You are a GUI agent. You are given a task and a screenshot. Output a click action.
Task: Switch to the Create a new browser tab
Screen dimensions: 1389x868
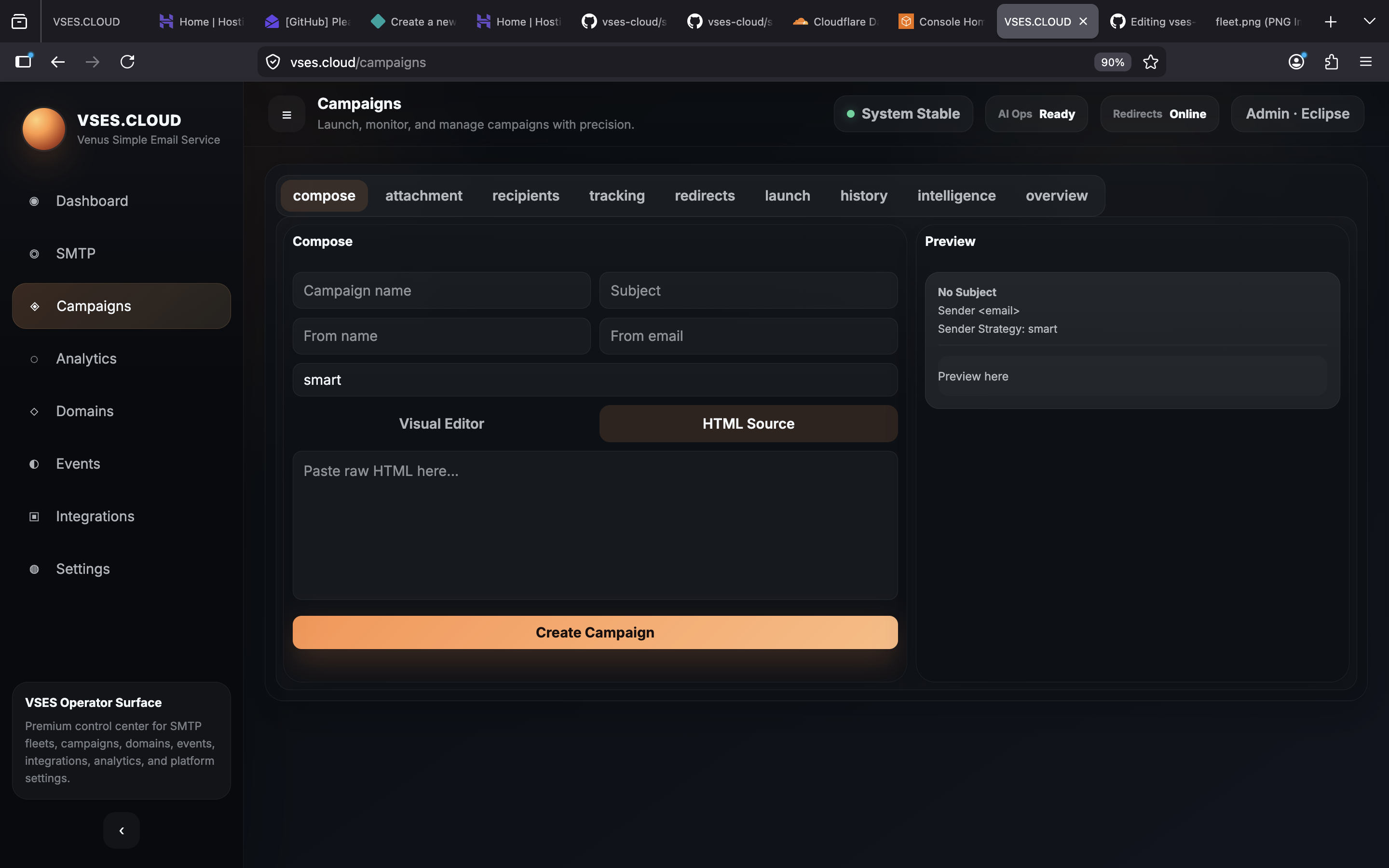[413, 22]
